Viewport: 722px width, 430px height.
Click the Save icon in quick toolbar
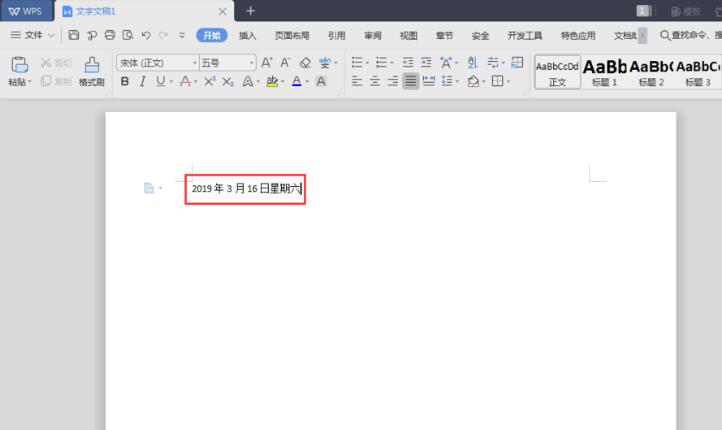tap(73, 35)
